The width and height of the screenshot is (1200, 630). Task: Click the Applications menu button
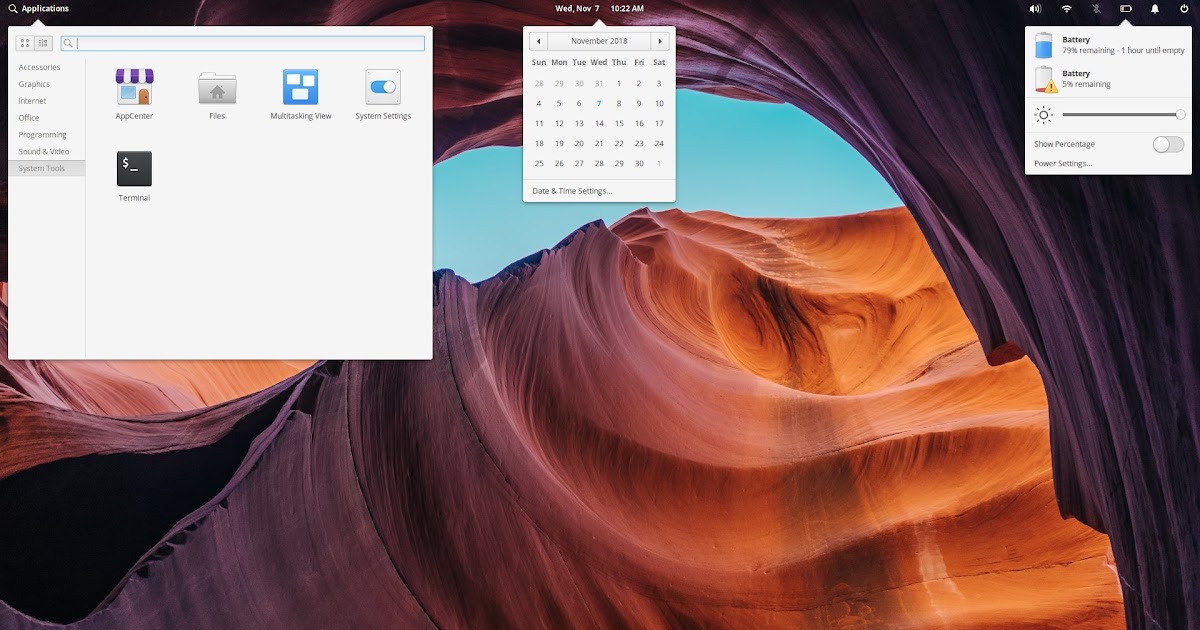tap(39, 8)
